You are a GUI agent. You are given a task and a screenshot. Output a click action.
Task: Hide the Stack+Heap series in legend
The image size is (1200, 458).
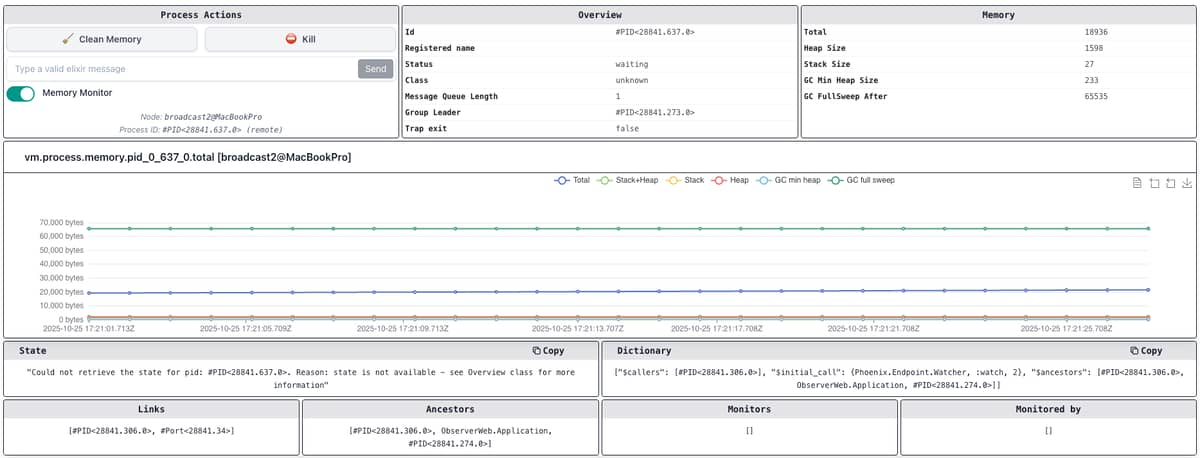(x=628, y=180)
